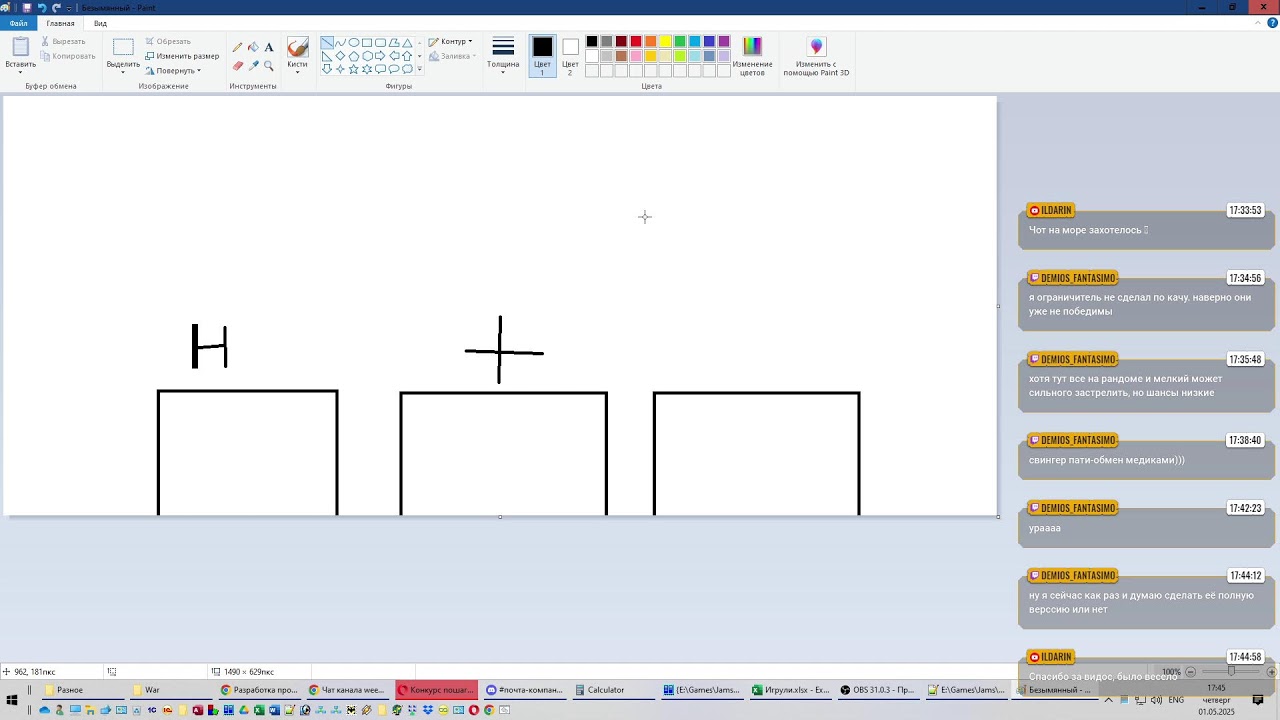Select the Text tool (letter A)

(269, 47)
